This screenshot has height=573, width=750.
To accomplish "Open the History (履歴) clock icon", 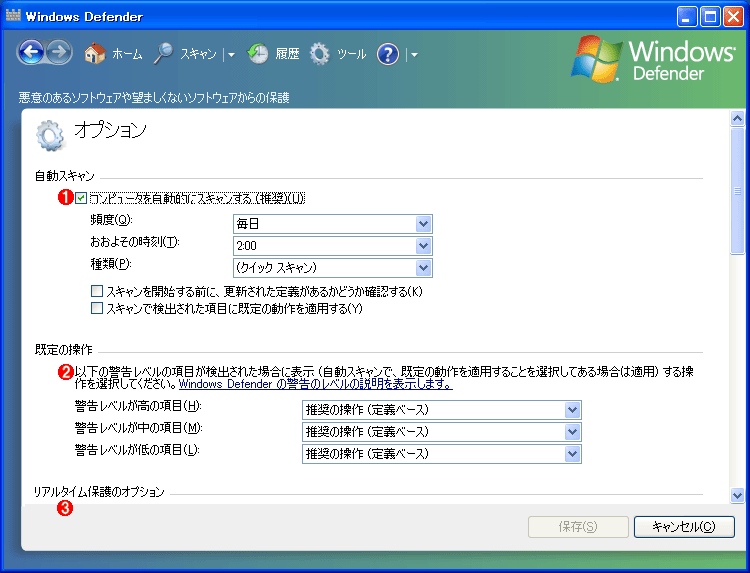I will 258,54.
